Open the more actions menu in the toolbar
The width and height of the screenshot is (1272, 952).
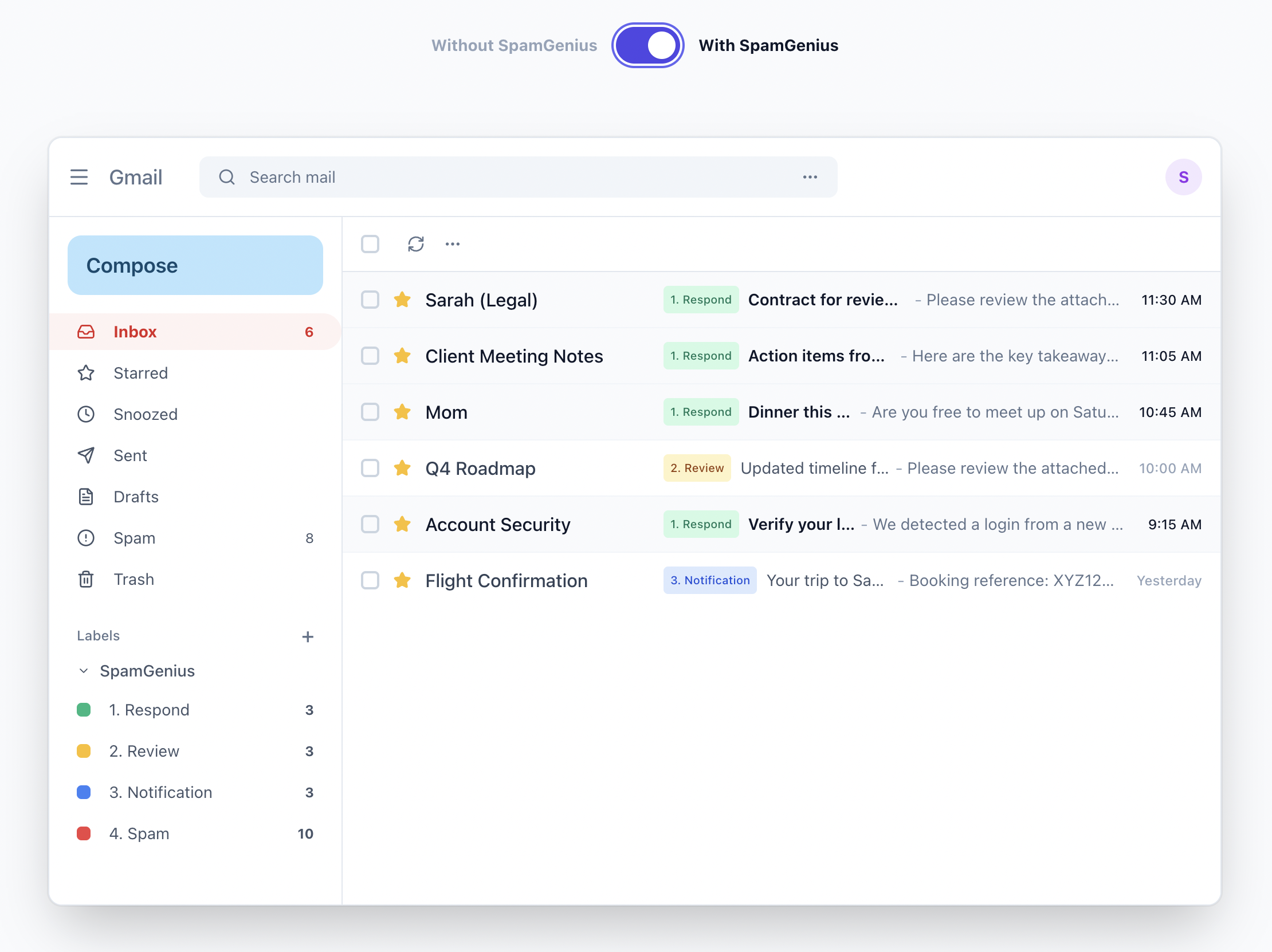[x=452, y=244]
